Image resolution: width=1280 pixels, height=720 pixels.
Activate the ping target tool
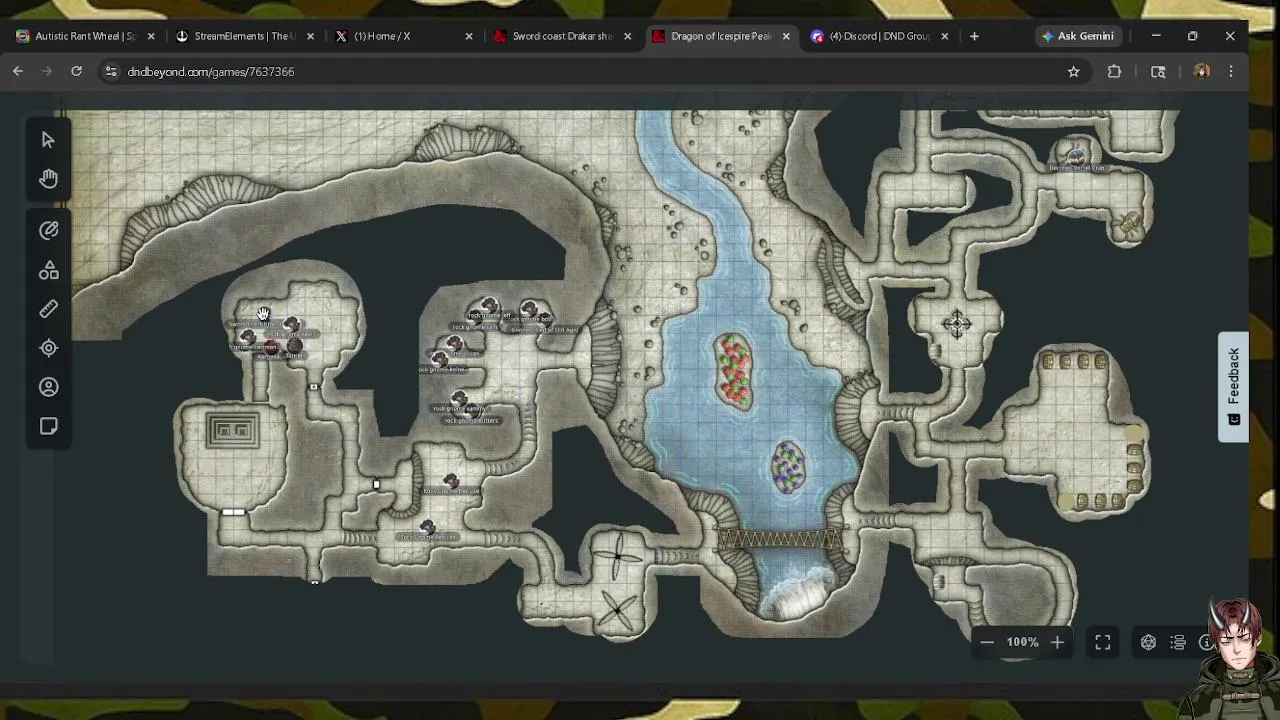pyautogui.click(x=48, y=348)
